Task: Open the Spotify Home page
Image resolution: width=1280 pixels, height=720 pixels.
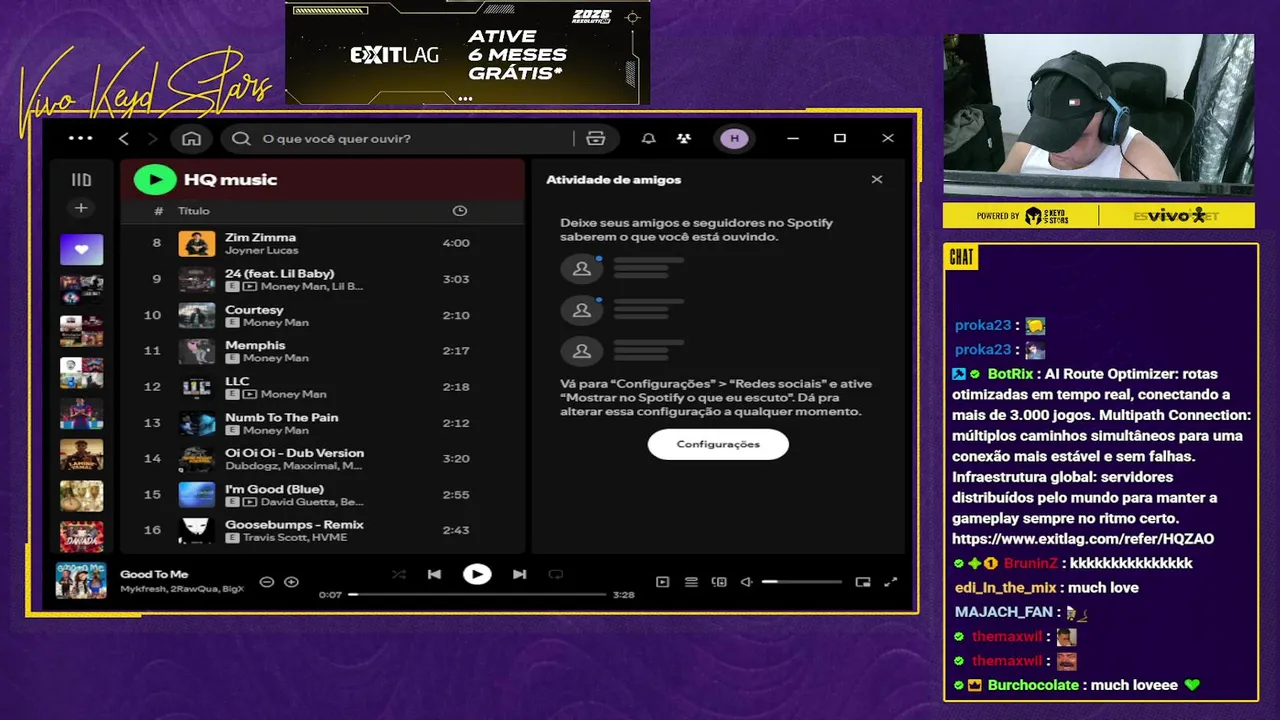Action: click(x=191, y=138)
